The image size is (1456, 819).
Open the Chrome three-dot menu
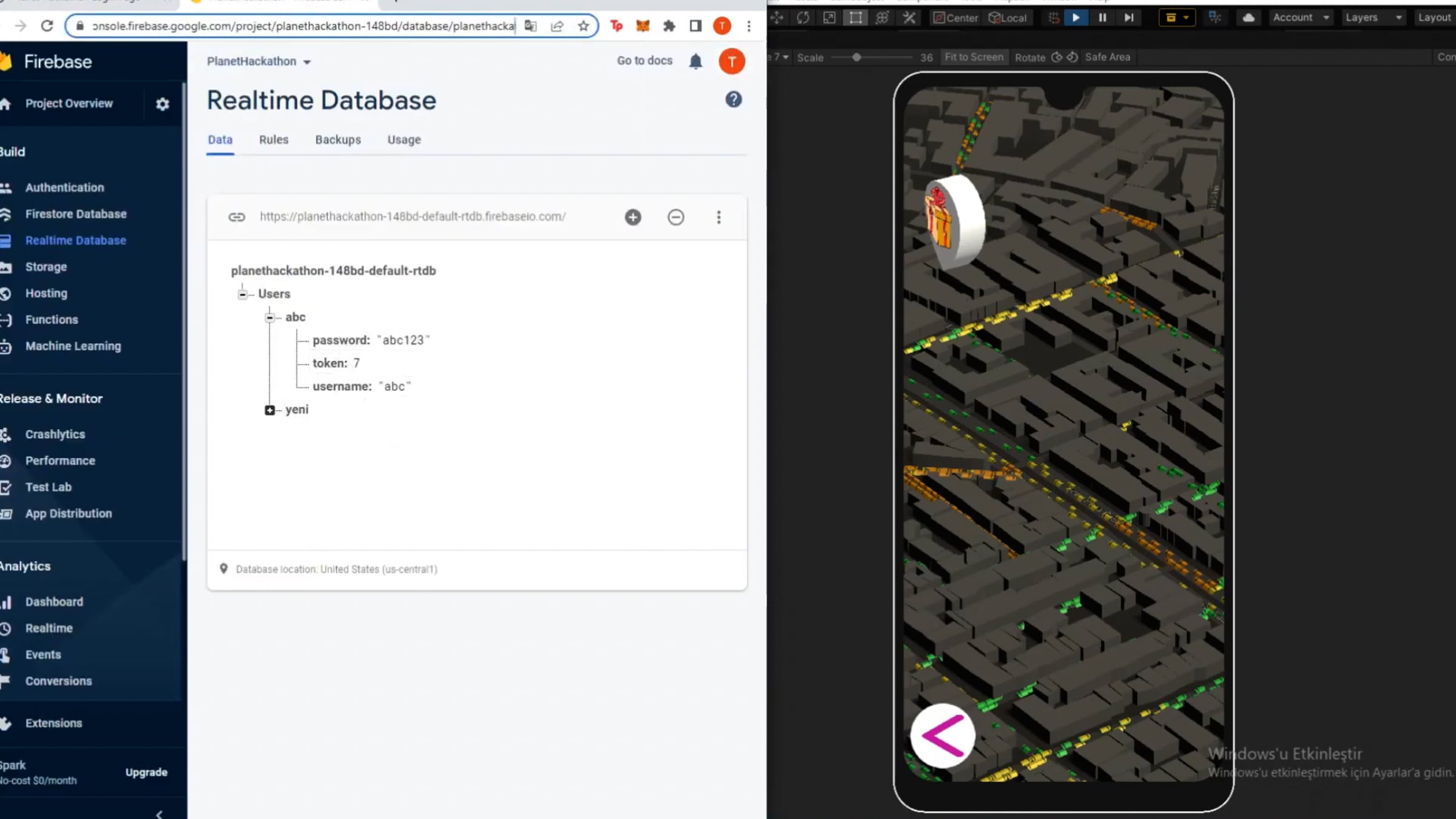point(749,26)
